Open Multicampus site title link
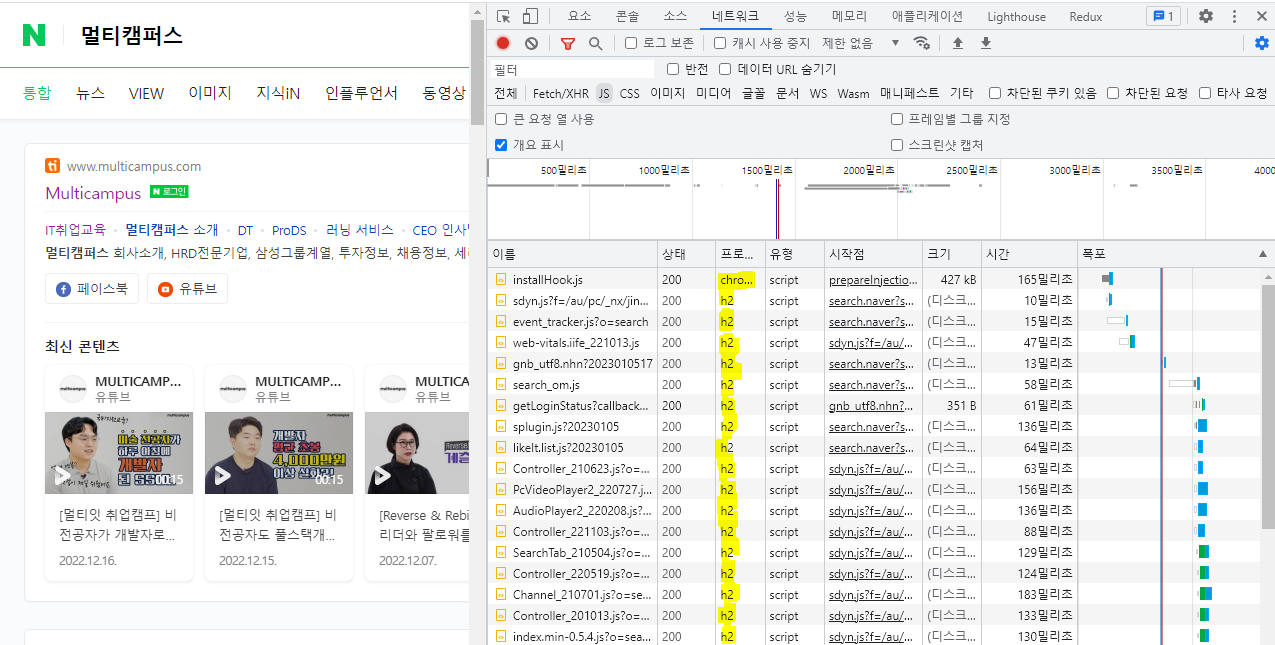Image resolution: width=1275 pixels, height=645 pixels. point(93,193)
